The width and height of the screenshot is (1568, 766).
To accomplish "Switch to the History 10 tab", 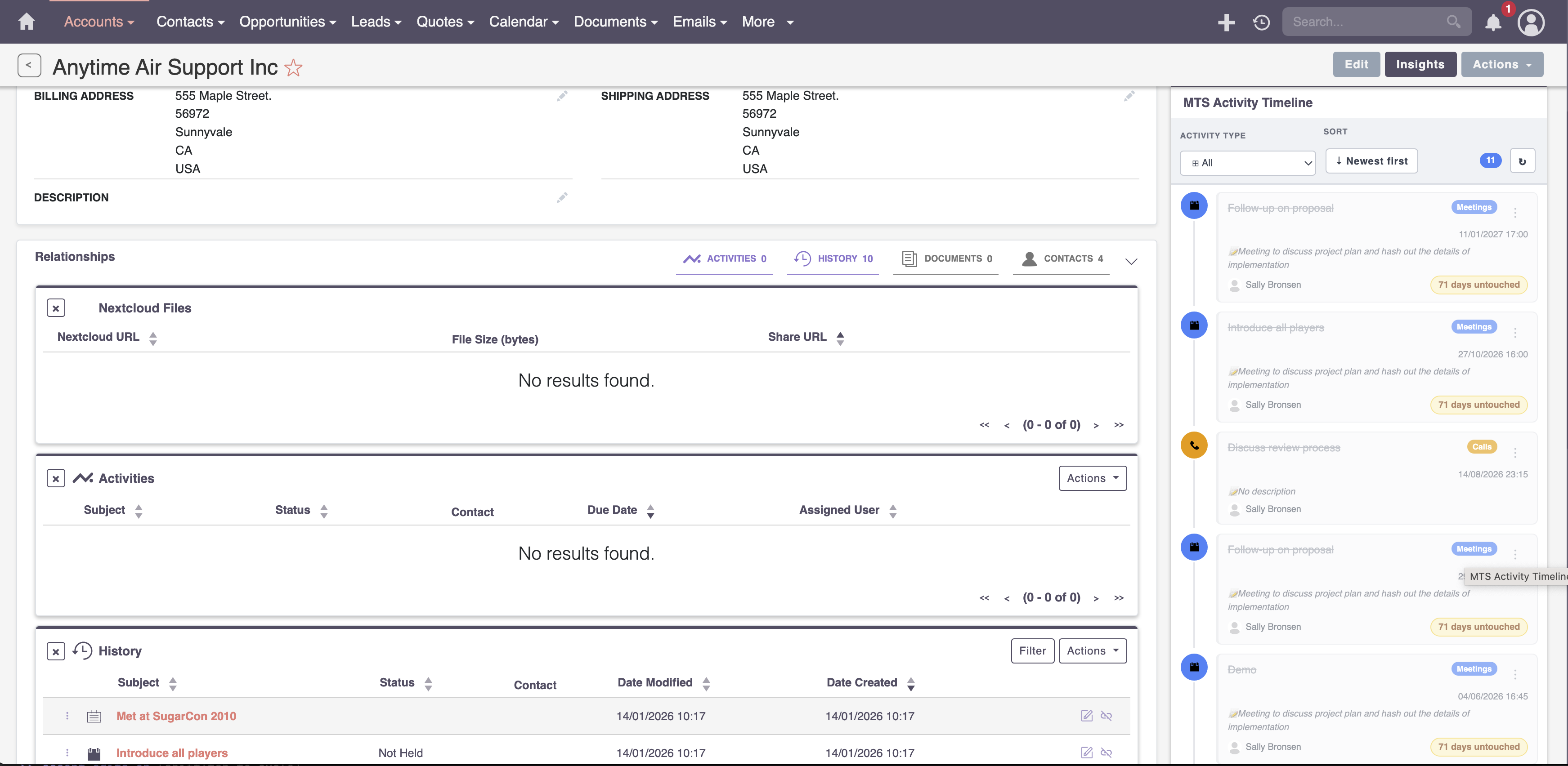I will (833, 258).
